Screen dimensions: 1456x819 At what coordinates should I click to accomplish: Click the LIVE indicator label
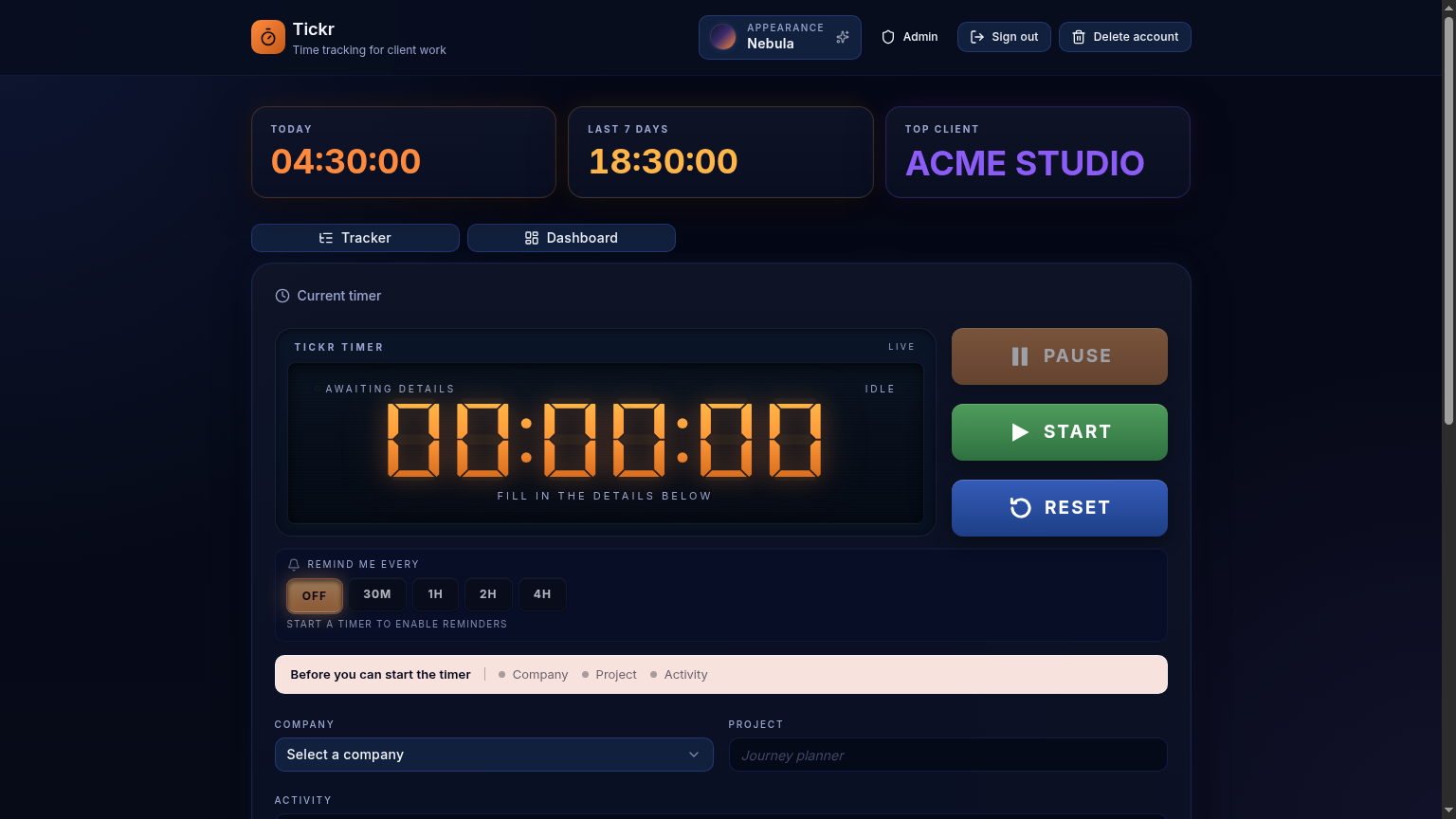pos(901,347)
